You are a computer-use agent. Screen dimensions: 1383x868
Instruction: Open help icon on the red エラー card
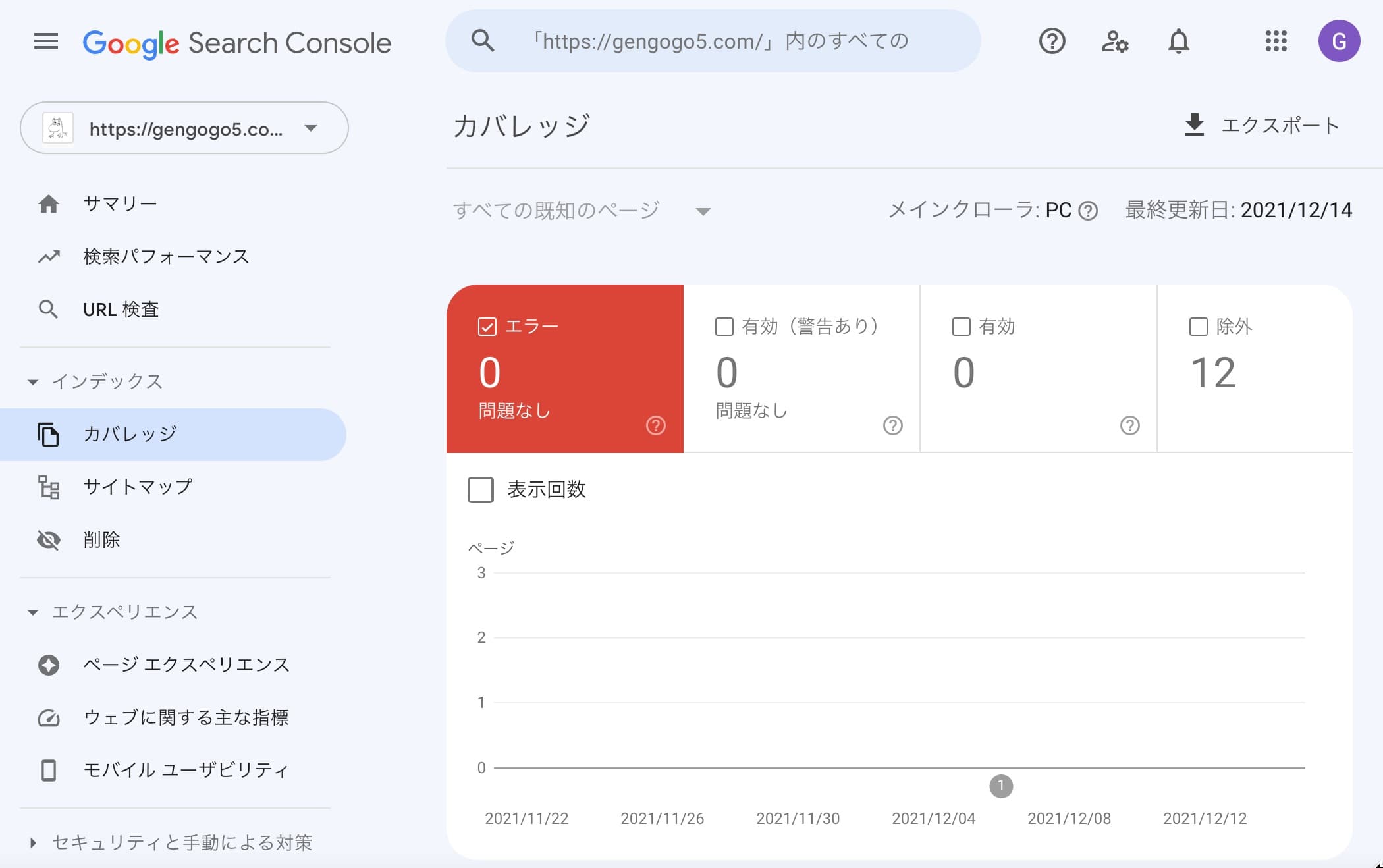(655, 425)
